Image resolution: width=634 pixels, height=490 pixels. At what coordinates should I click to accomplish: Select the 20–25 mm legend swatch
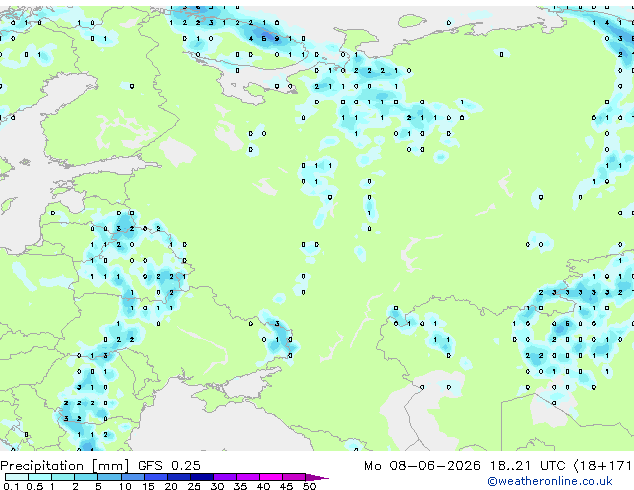coord(179,477)
